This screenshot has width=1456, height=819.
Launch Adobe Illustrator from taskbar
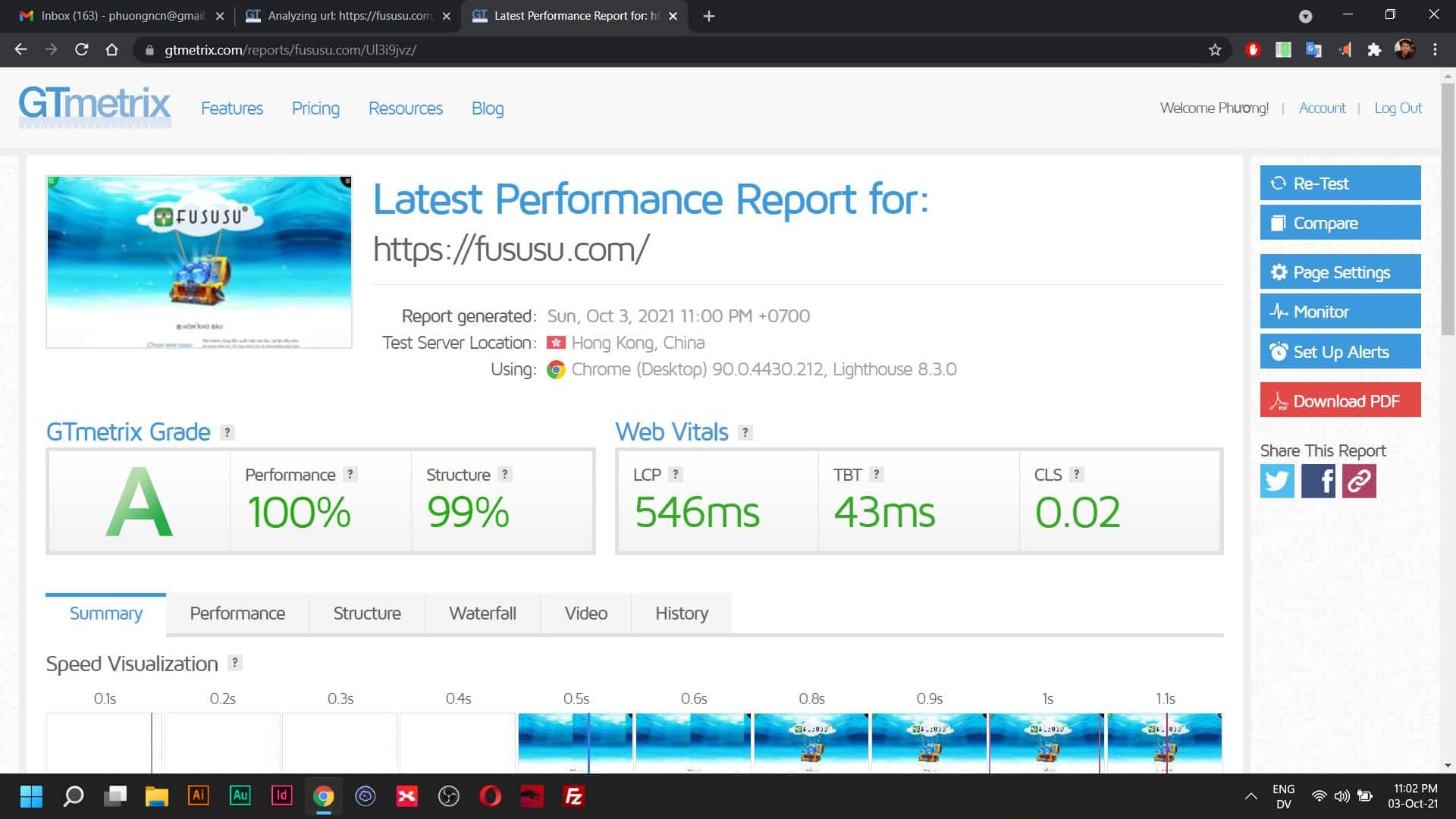tap(199, 795)
